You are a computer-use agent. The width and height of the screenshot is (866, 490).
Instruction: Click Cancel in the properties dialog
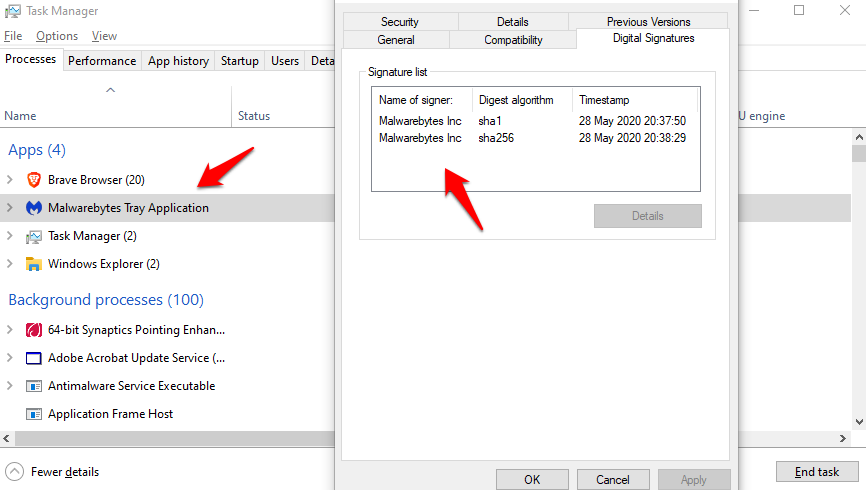[612, 480]
